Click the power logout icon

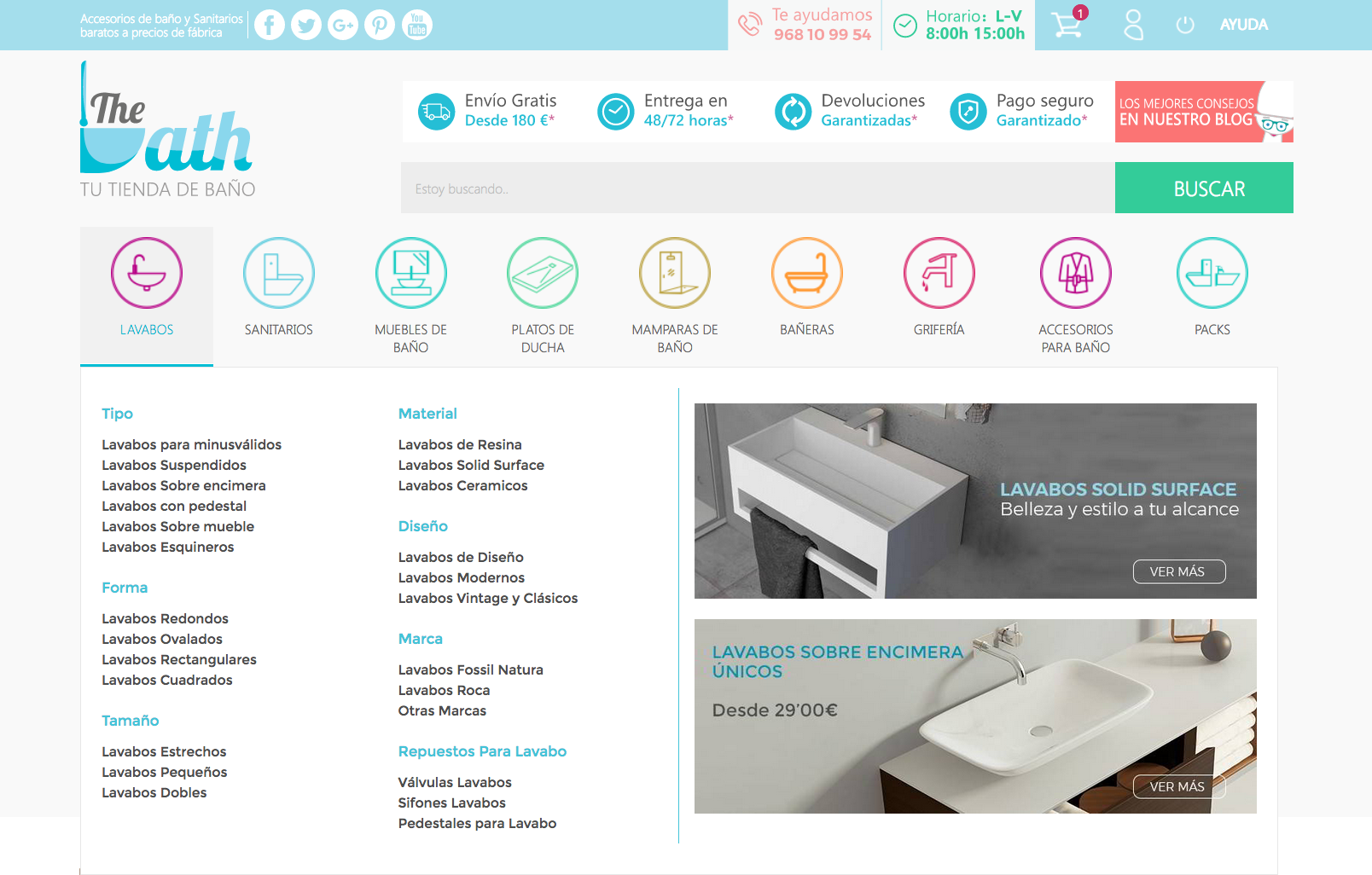click(x=1184, y=26)
